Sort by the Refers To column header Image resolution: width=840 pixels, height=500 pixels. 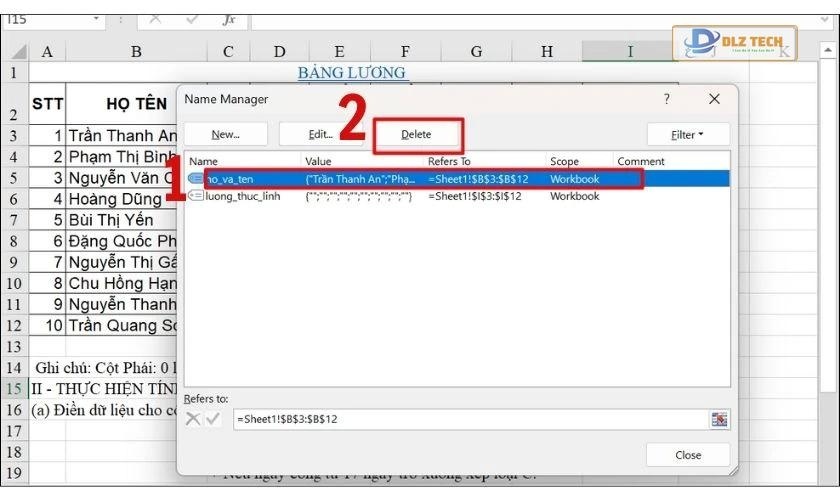pos(450,161)
